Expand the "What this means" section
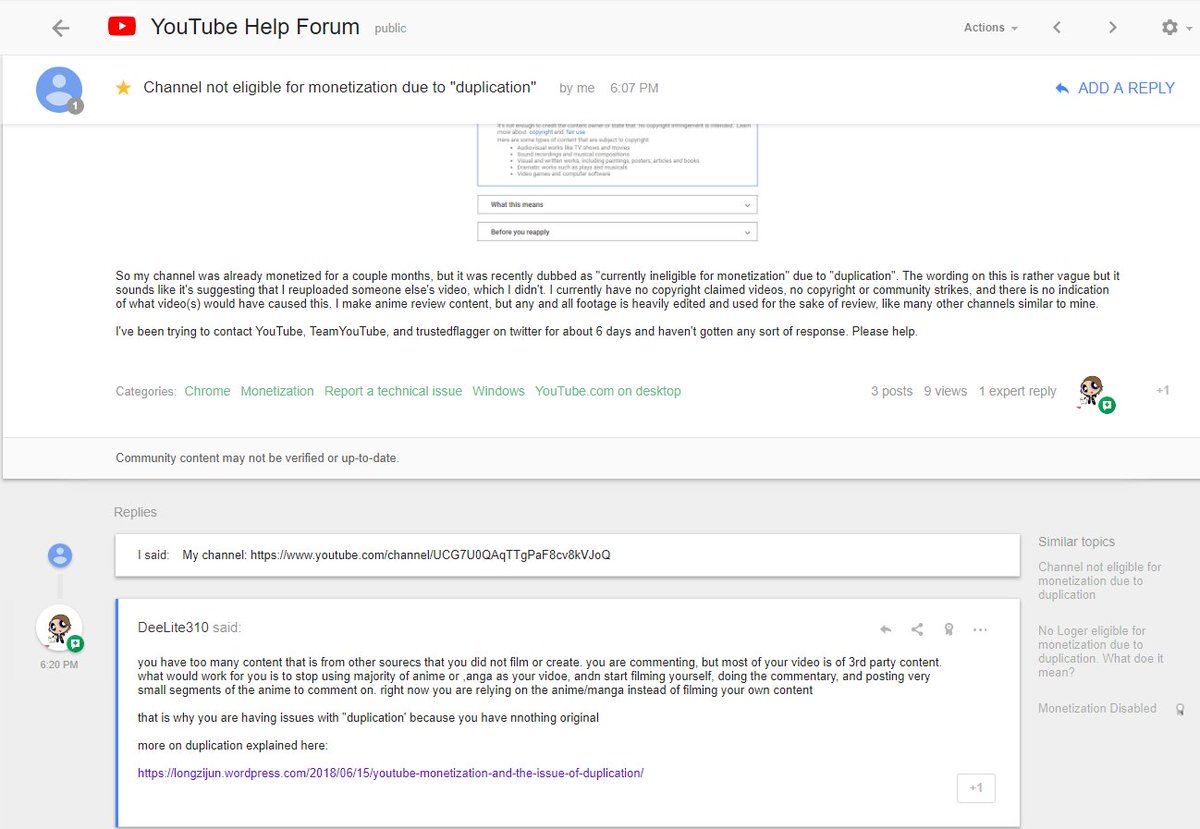The height and width of the screenshot is (829, 1200). pos(617,204)
